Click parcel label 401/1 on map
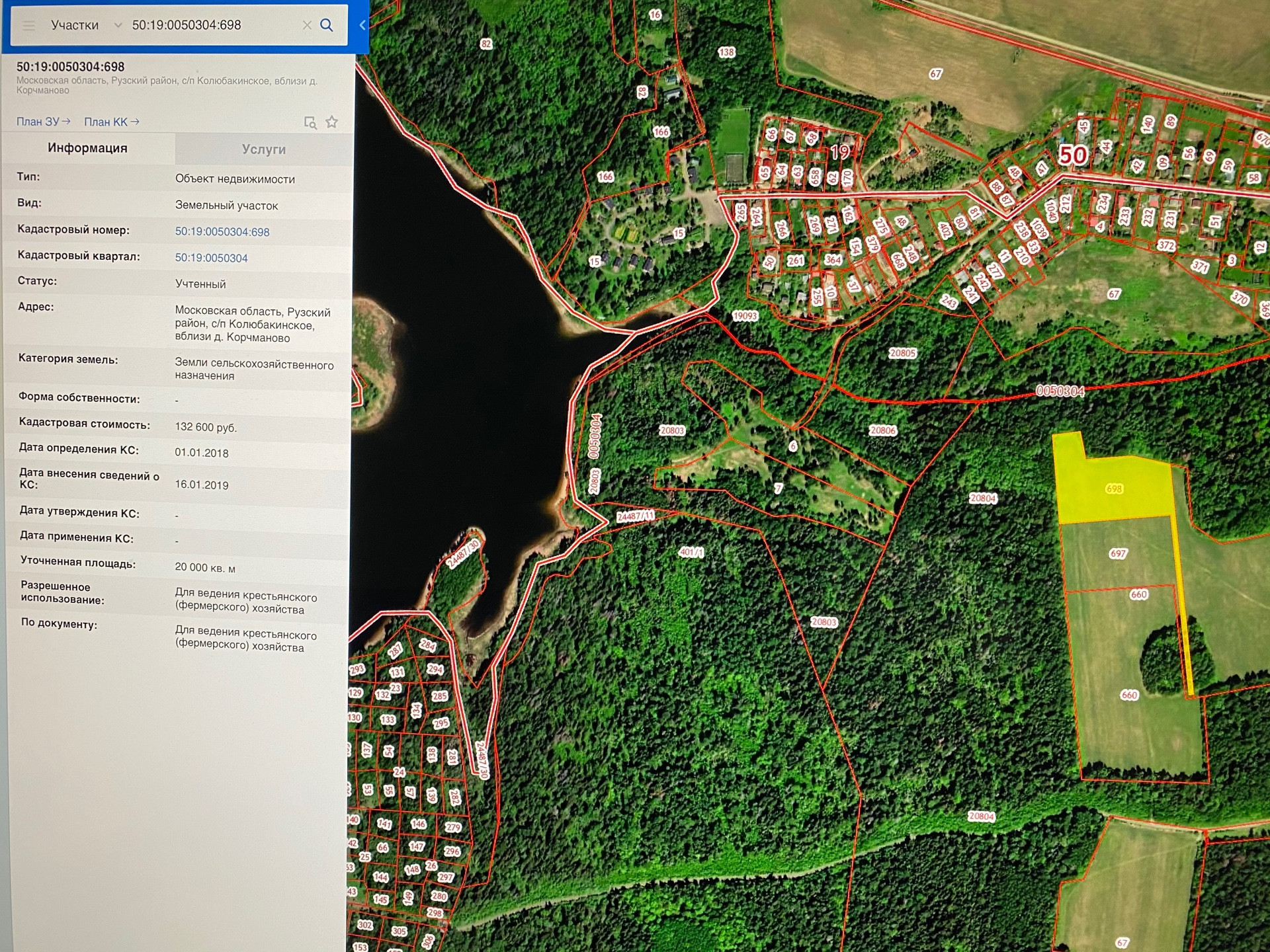The height and width of the screenshot is (952, 1270). click(691, 552)
